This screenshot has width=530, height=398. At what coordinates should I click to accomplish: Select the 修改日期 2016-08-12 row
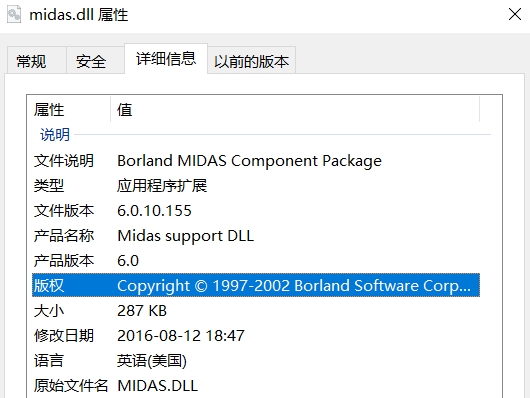[256, 336]
